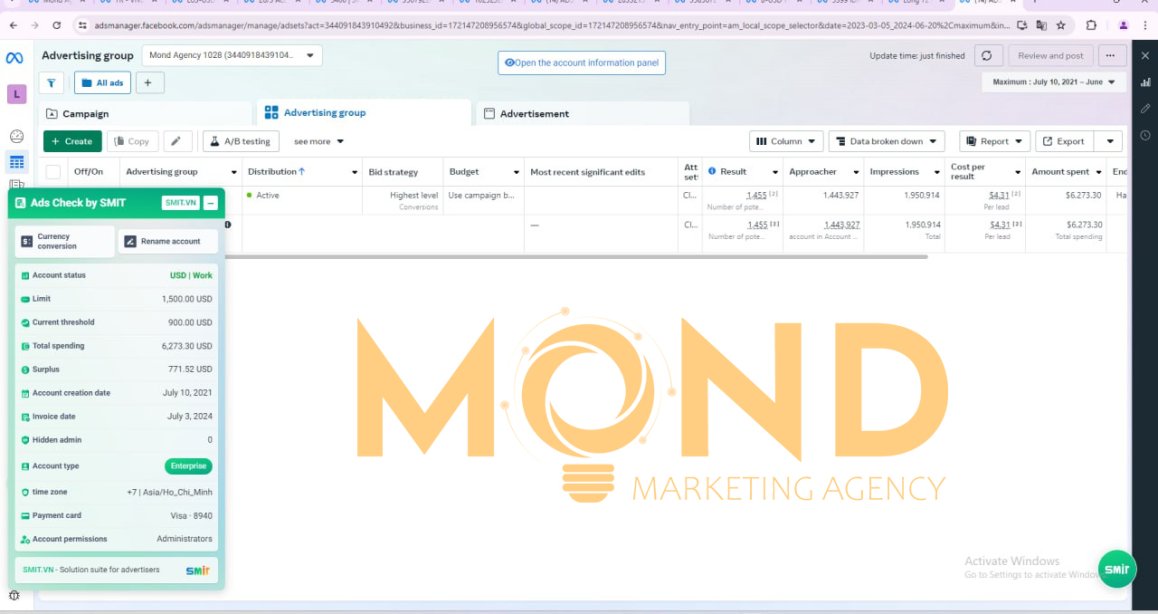The image size is (1158, 614).
Task: Open the bar chart icon in right rail
Action: tap(1145, 82)
